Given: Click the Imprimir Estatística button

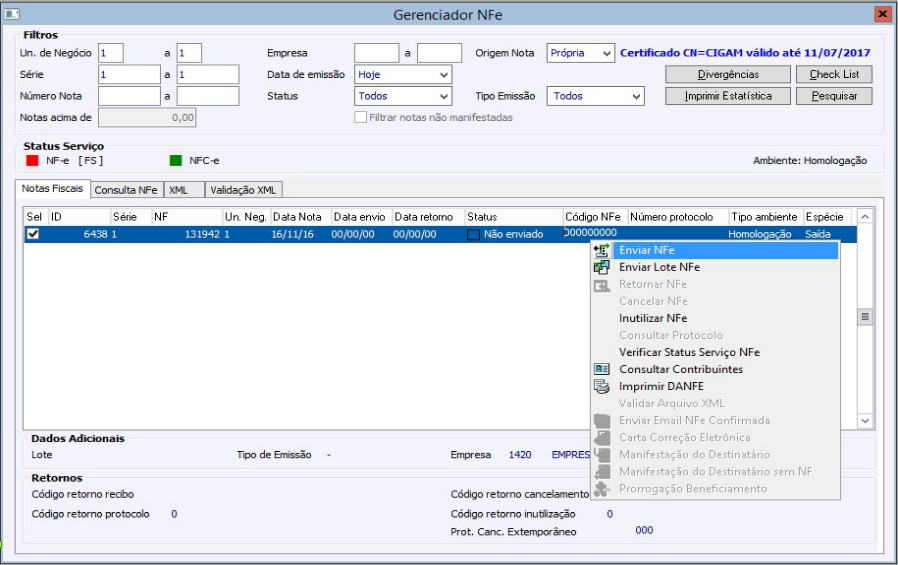Looking at the screenshot, I should click(728, 96).
